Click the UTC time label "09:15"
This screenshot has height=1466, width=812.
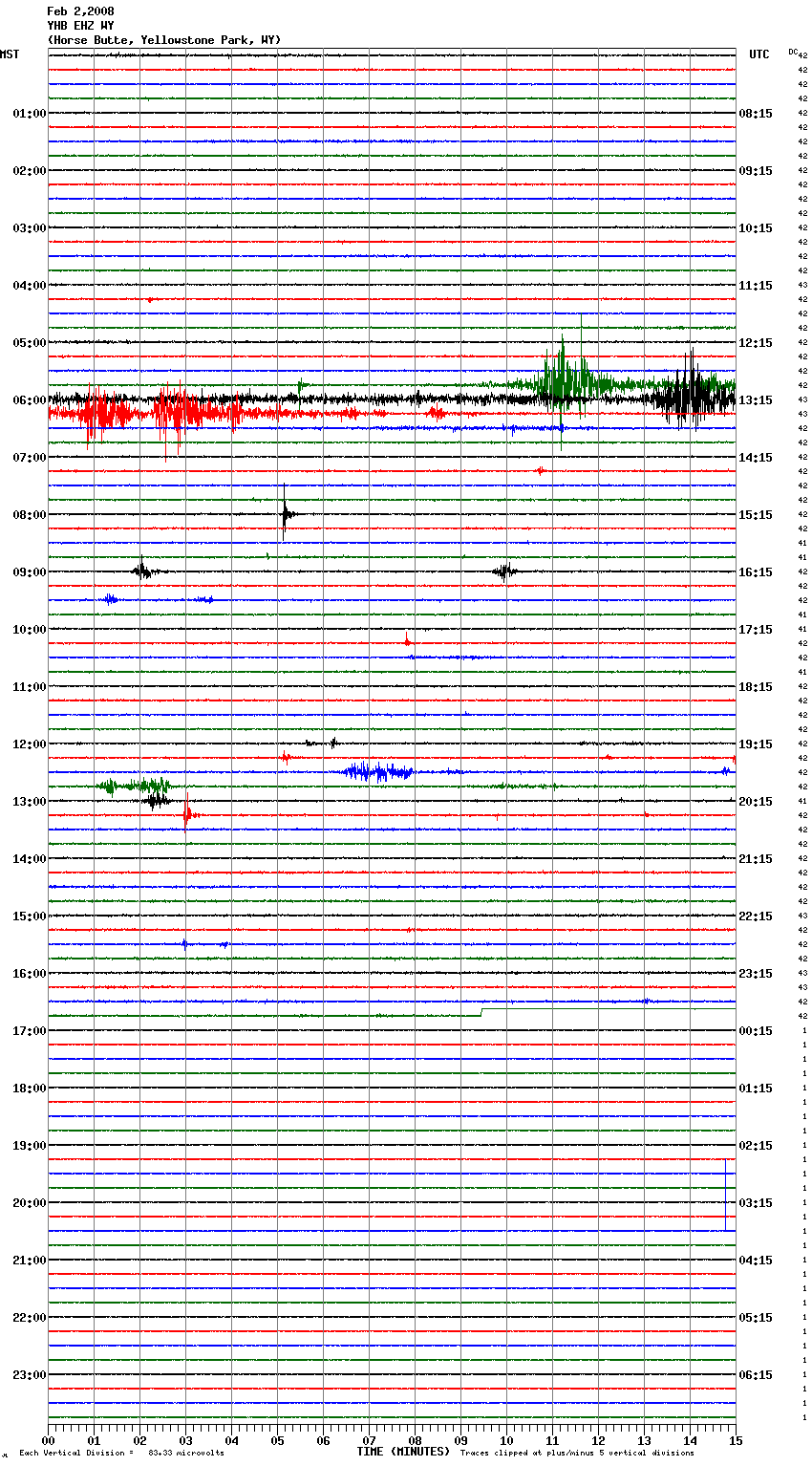(x=756, y=171)
